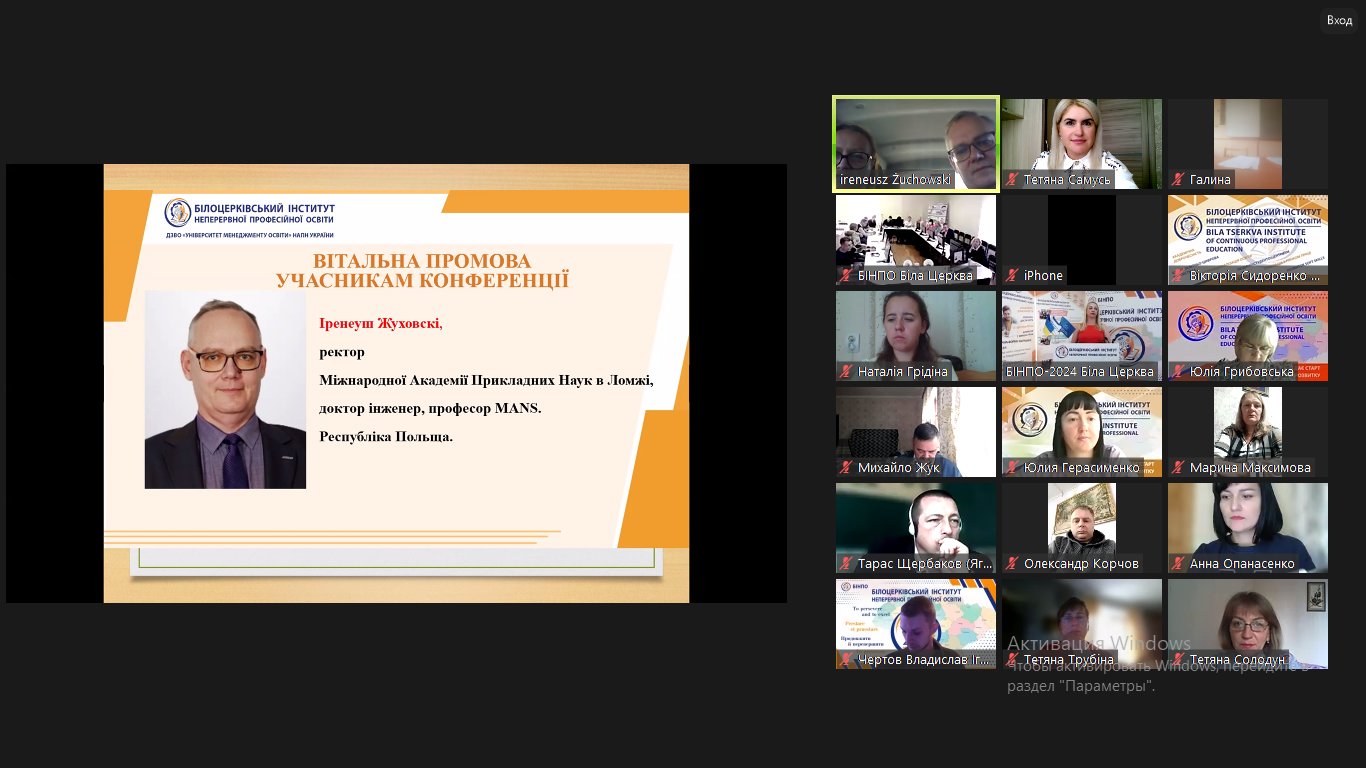The height and width of the screenshot is (768, 1366).
Task: Click muted mic icon beside Юлия Герасименко
Action: pos(1013,468)
